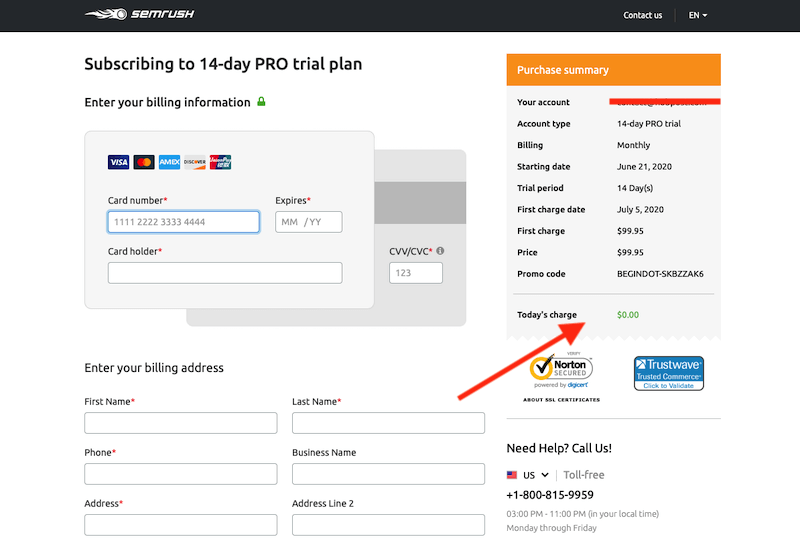This screenshot has height=543, width=800.
Task: Focus the Business Name field
Action: (x=388, y=474)
